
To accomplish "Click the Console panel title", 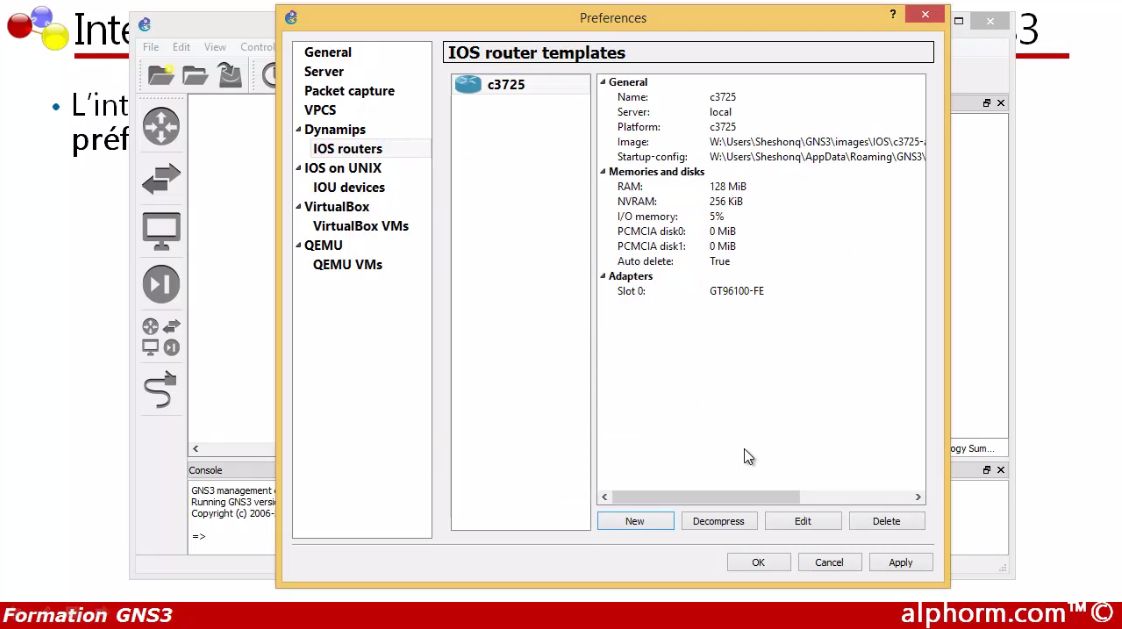I will pos(205,470).
